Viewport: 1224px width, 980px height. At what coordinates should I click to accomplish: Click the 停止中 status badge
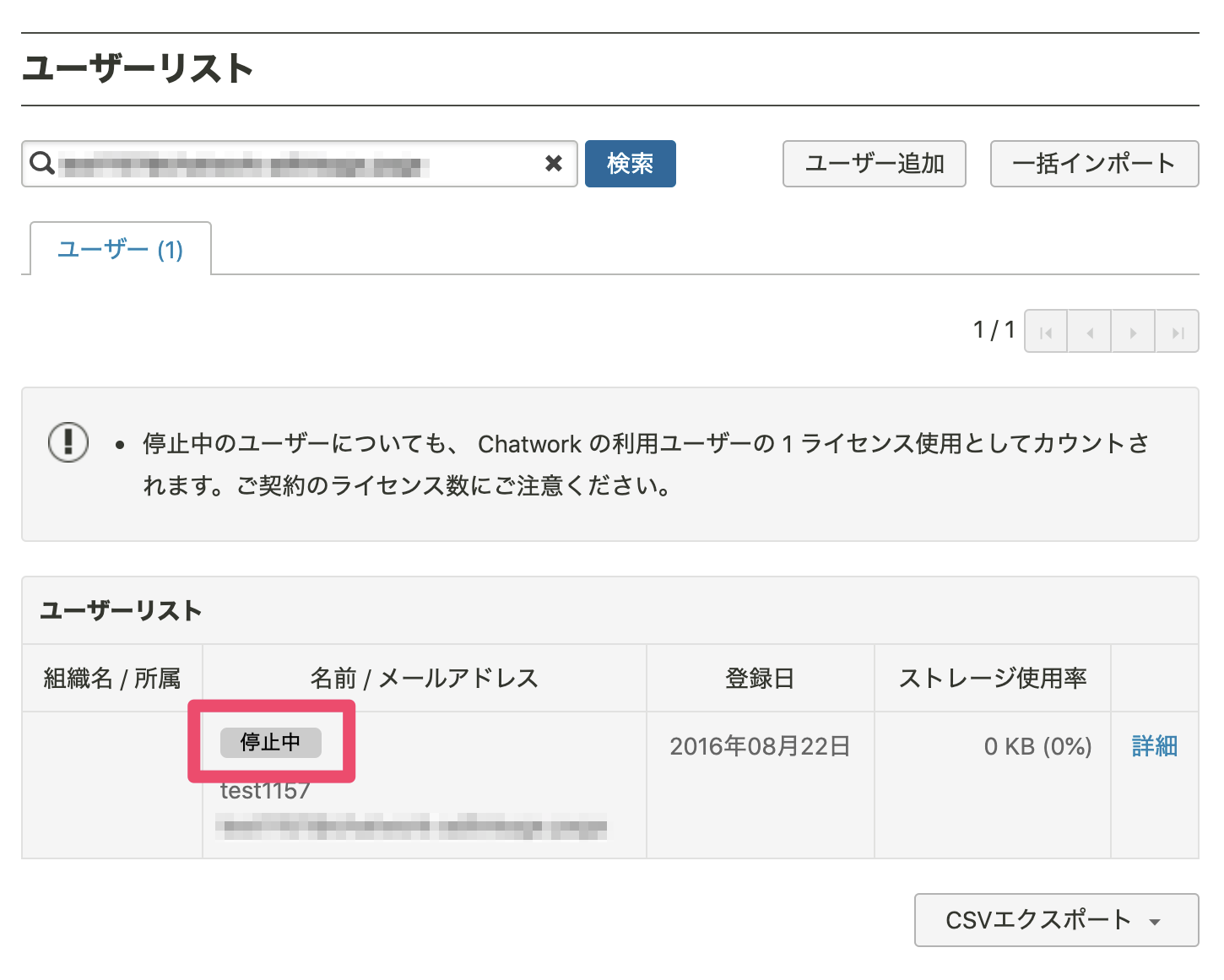coord(270,743)
